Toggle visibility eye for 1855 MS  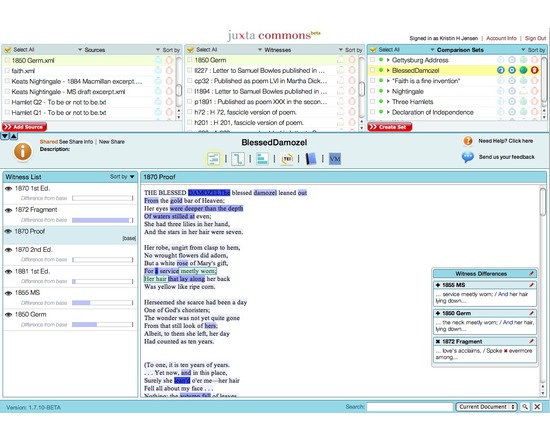pyautogui.click(x=8, y=293)
